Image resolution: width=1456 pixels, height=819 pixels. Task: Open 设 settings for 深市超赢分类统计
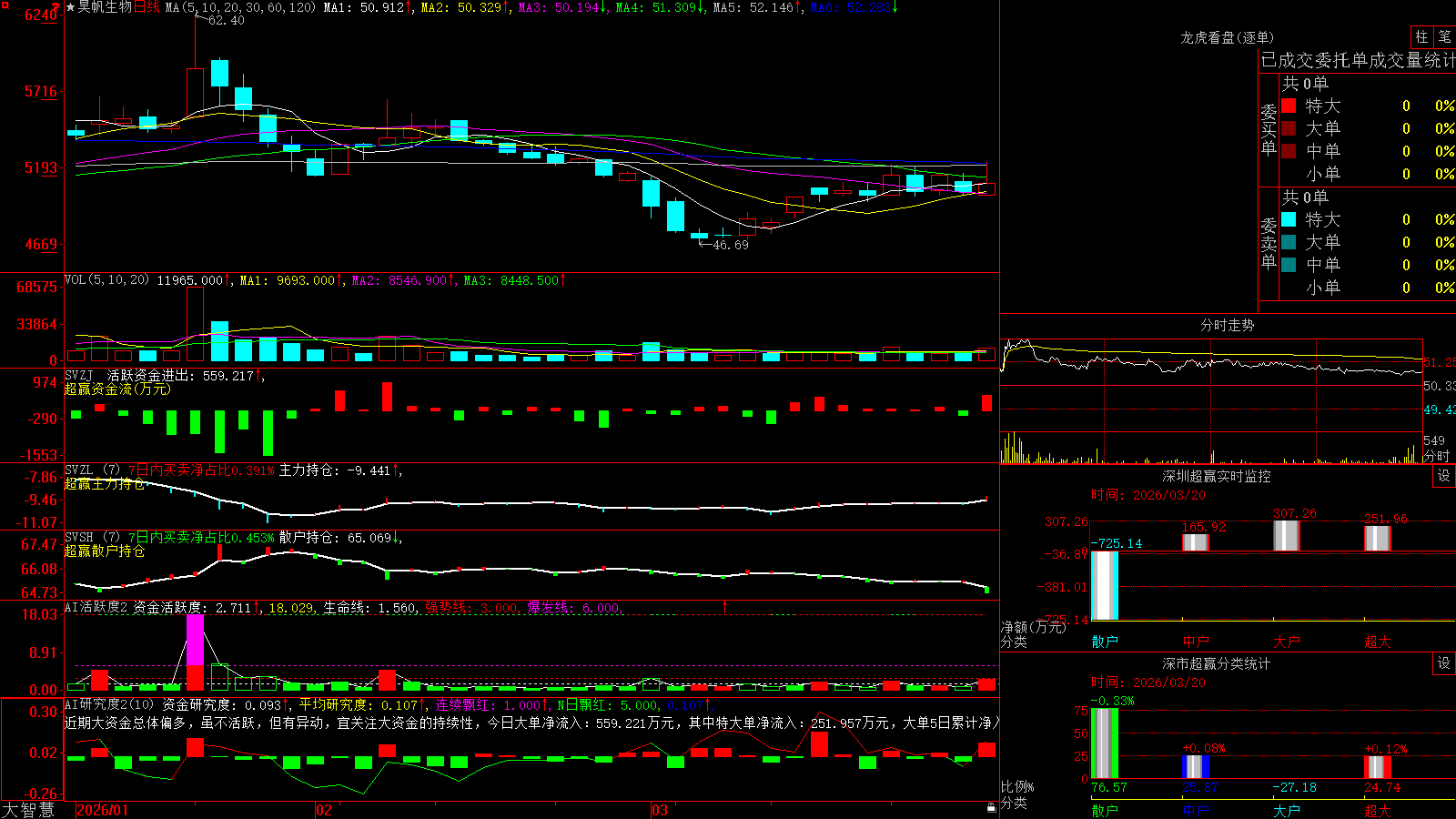click(x=1444, y=663)
